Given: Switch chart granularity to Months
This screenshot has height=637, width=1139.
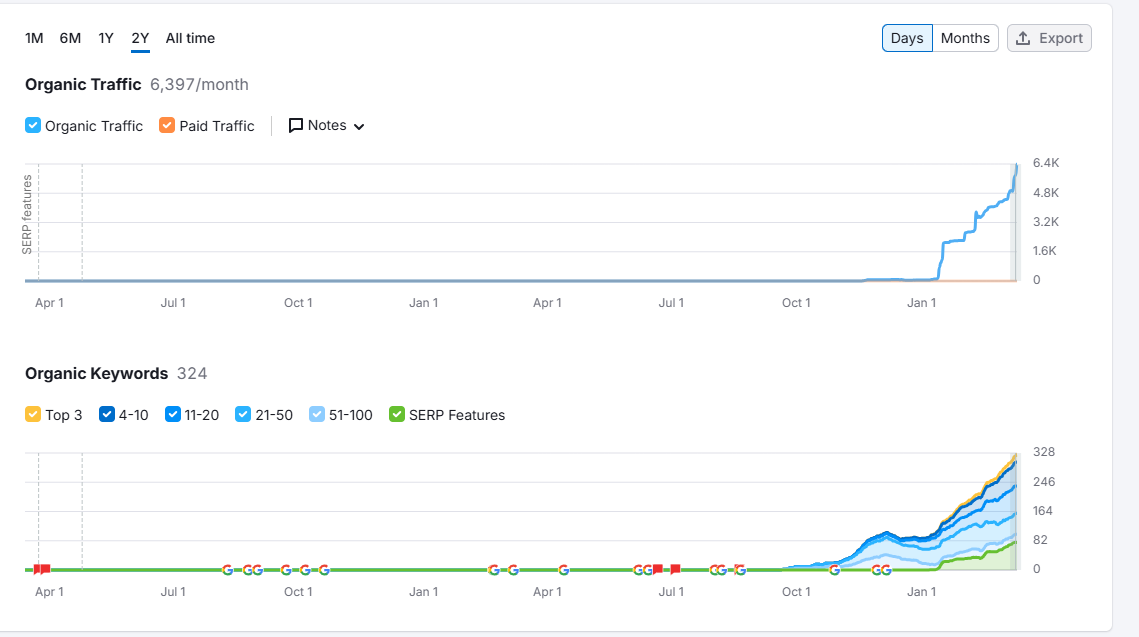Looking at the screenshot, I should [965, 38].
